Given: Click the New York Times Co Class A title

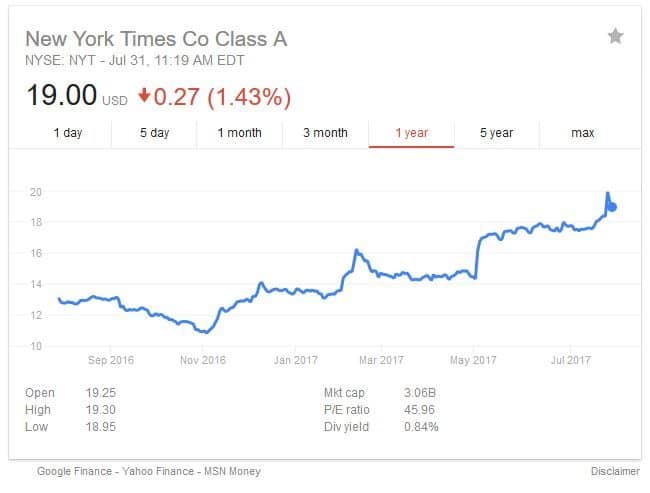Looking at the screenshot, I should (x=156, y=39).
